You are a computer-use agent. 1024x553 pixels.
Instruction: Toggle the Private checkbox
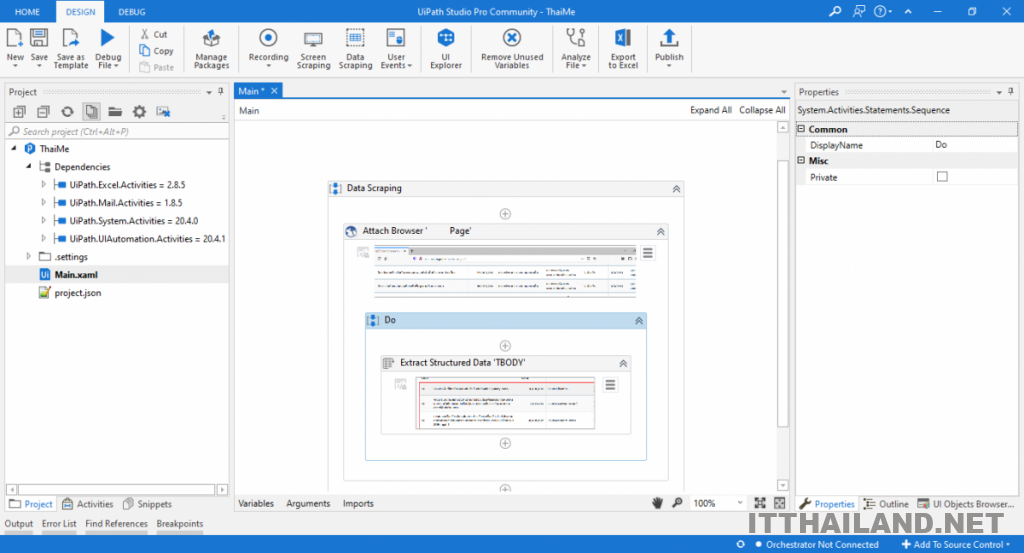[942, 177]
